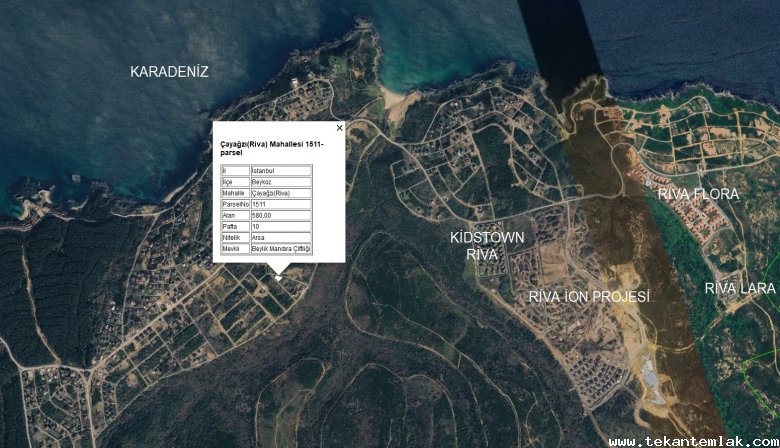Screen dimensions: 780x448
Task: Select the Pafta value '10' cell
Action: coord(281,226)
